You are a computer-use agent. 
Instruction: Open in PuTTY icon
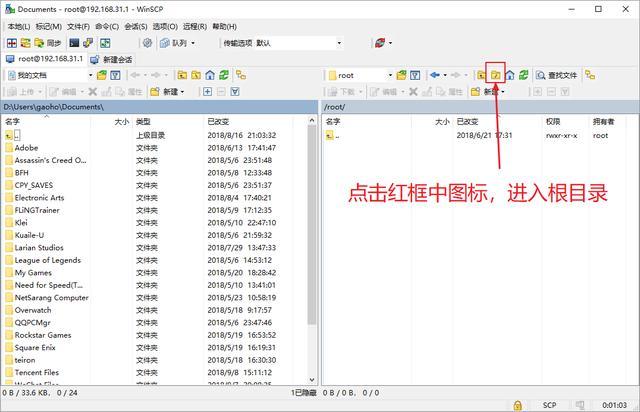point(88,43)
